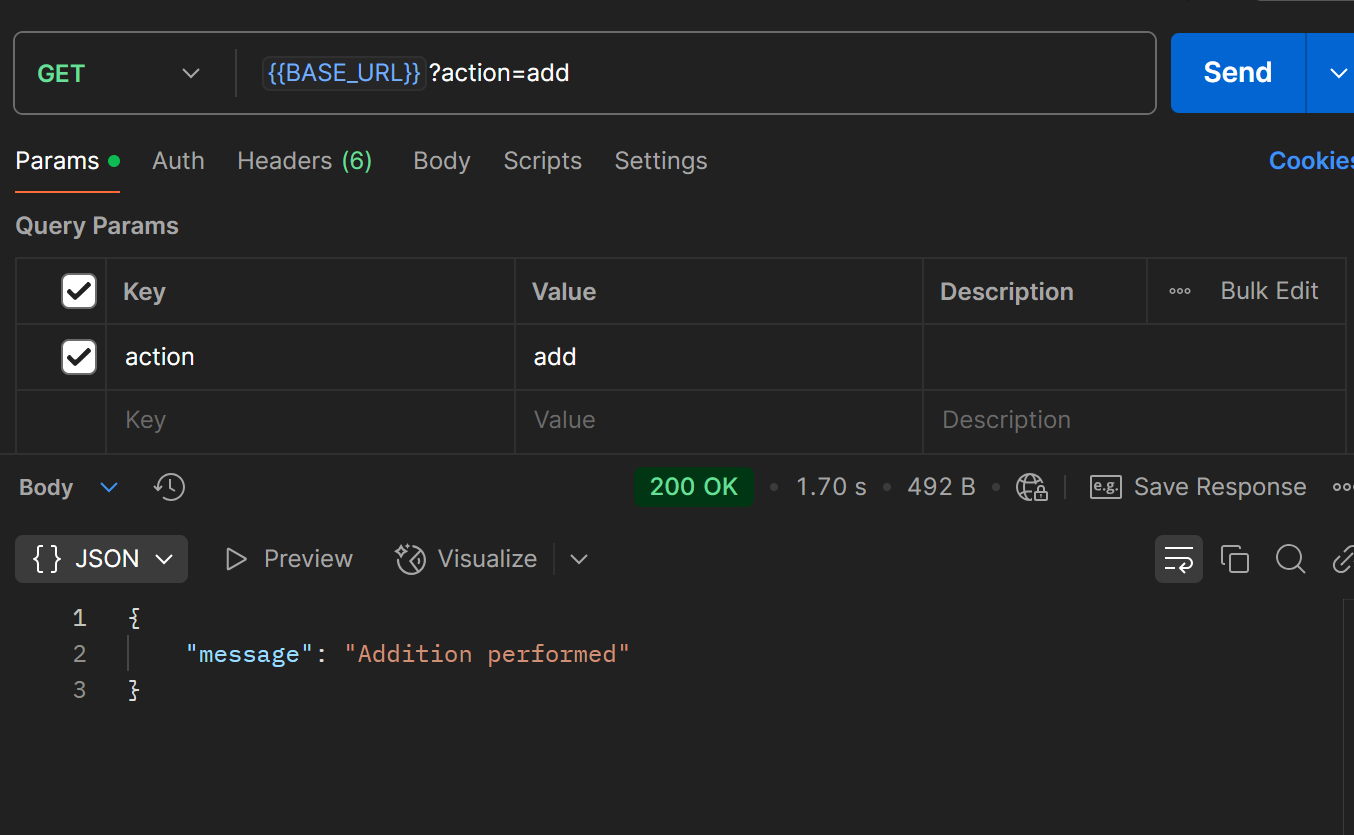Open Bulk Edit for query params
The width and height of the screenshot is (1354, 835).
coord(1269,291)
